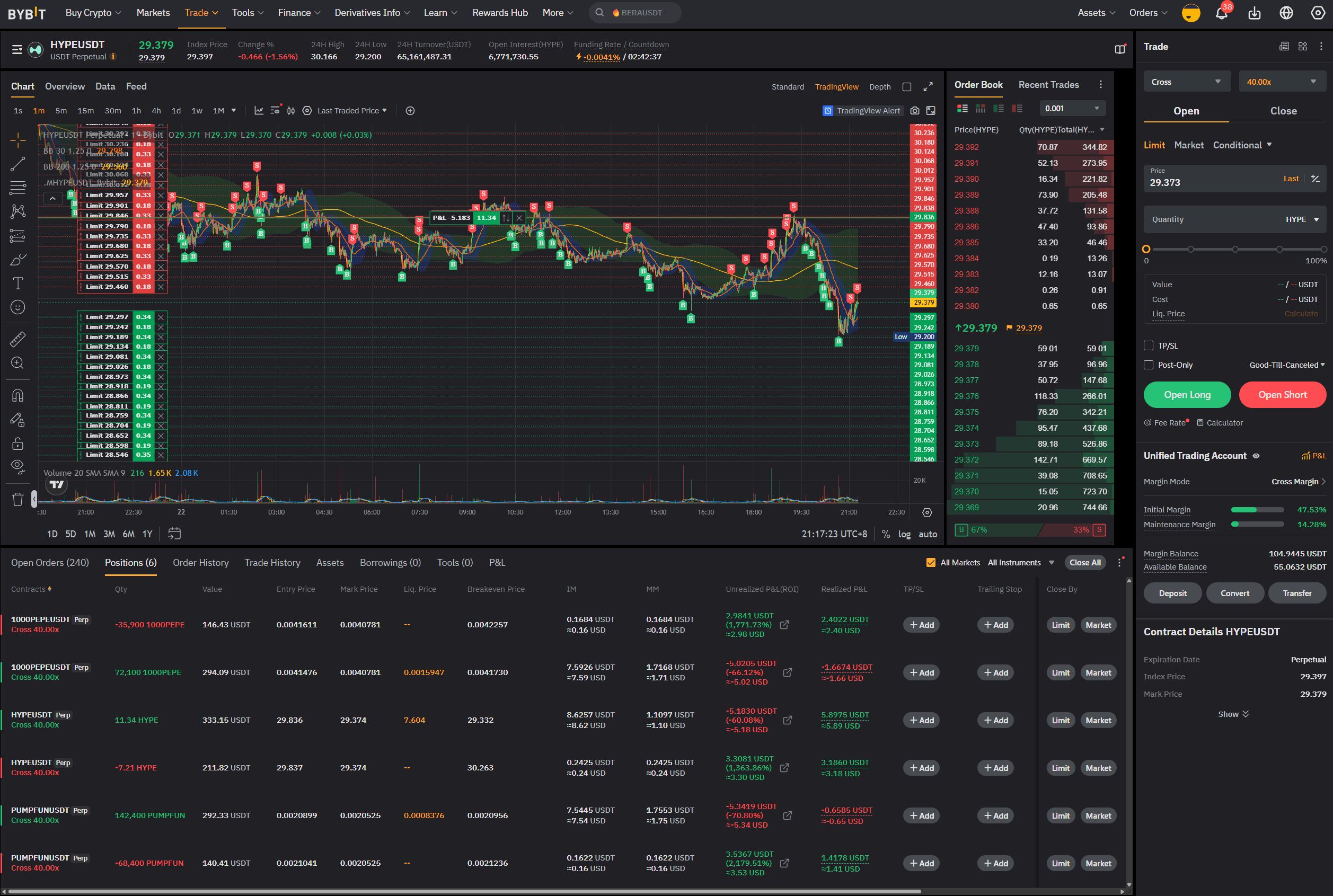Toggle percent scale on chart
The width and height of the screenshot is (1333, 896).
[886, 534]
